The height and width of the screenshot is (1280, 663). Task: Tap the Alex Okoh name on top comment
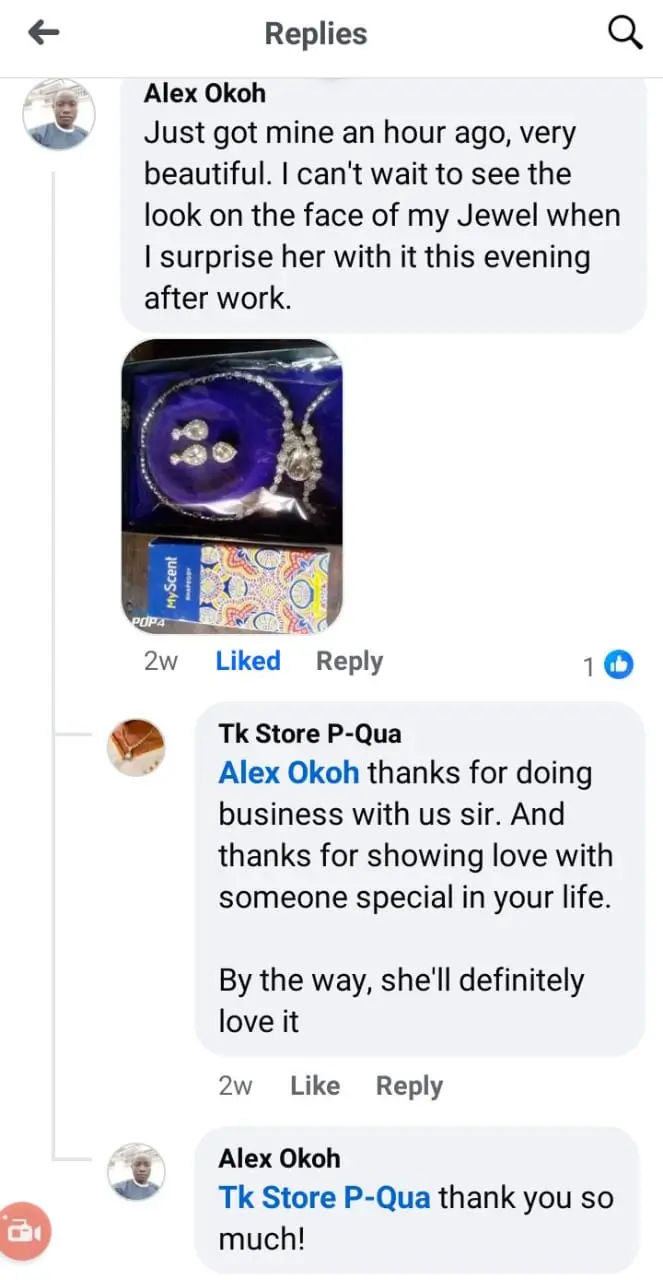tap(206, 93)
